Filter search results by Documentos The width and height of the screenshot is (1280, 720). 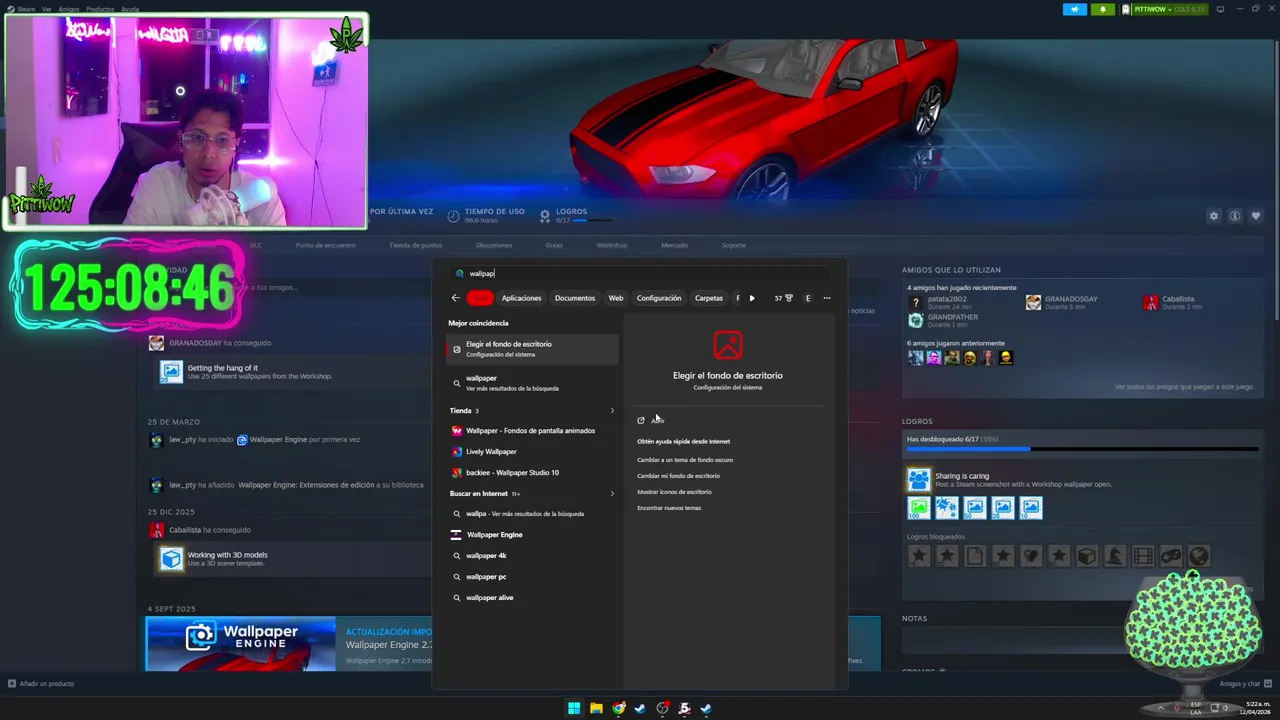pyautogui.click(x=575, y=298)
